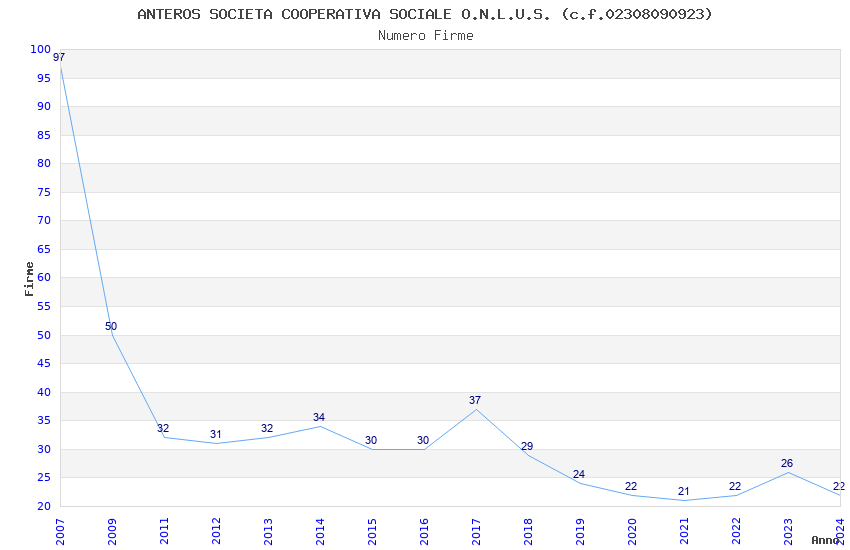Click data label 32 above year 2011
850x550 pixels.
pyautogui.click(x=163, y=428)
